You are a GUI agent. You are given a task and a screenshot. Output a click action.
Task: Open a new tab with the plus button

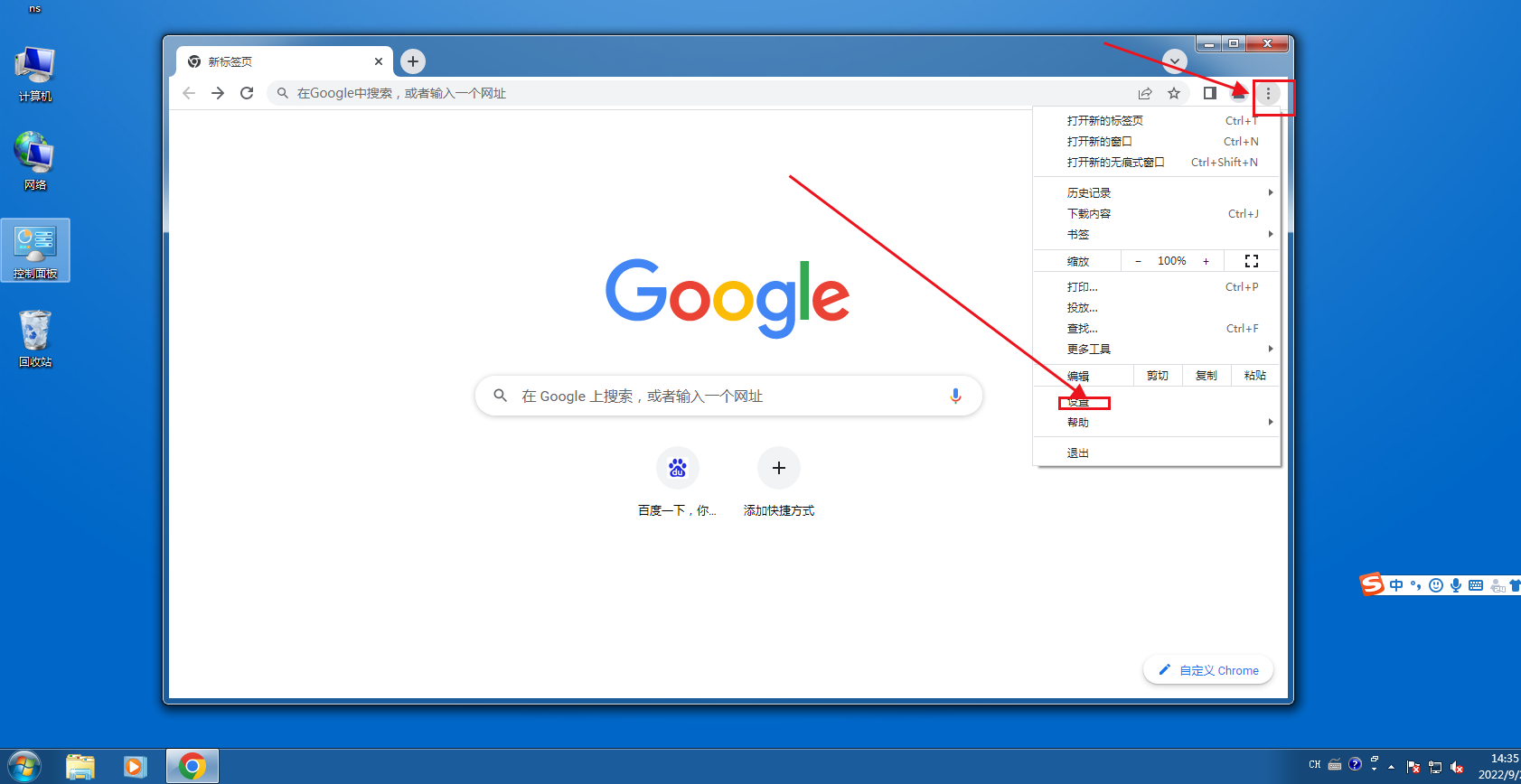tap(413, 61)
